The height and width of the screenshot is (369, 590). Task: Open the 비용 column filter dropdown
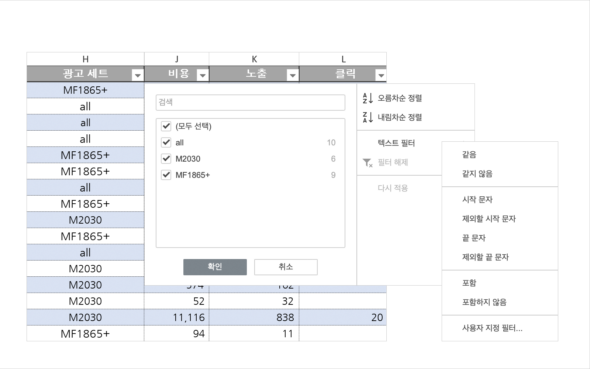pyautogui.click(x=203, y=75)
